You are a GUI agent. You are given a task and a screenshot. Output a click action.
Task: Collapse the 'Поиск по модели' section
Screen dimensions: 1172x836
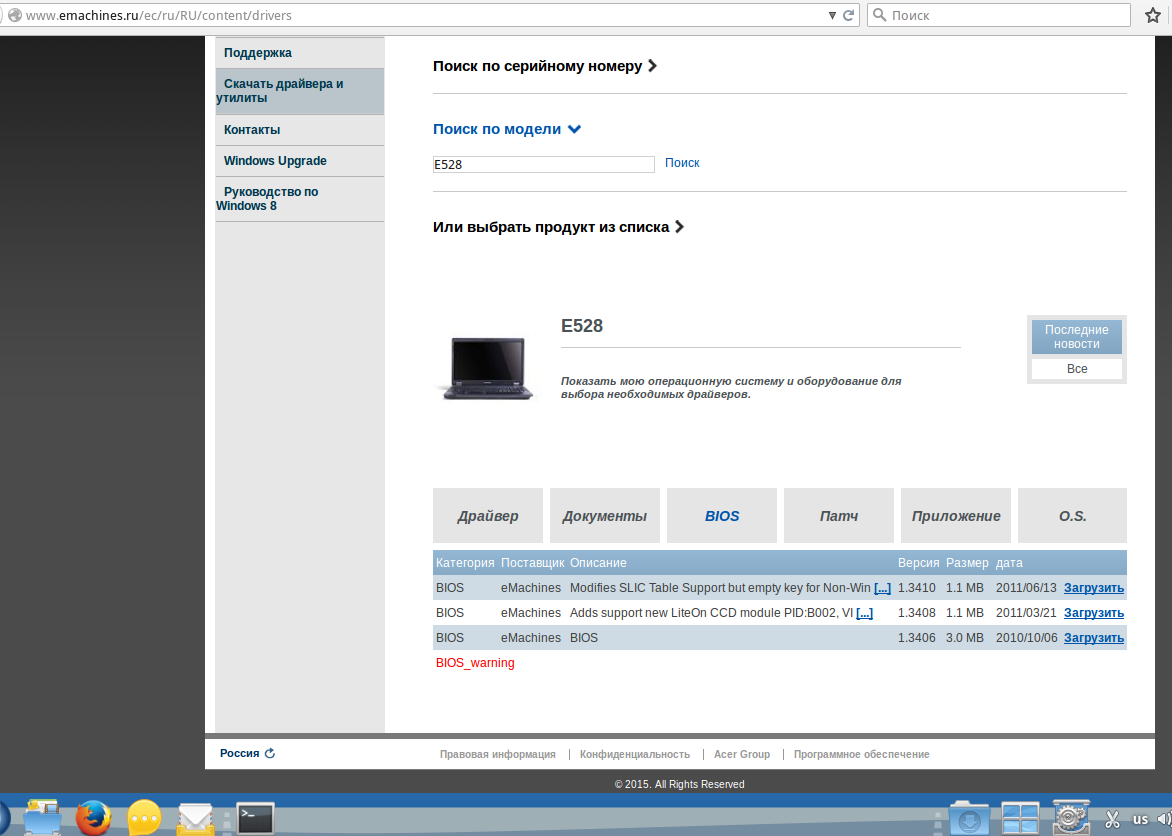[x=507, y=129]
